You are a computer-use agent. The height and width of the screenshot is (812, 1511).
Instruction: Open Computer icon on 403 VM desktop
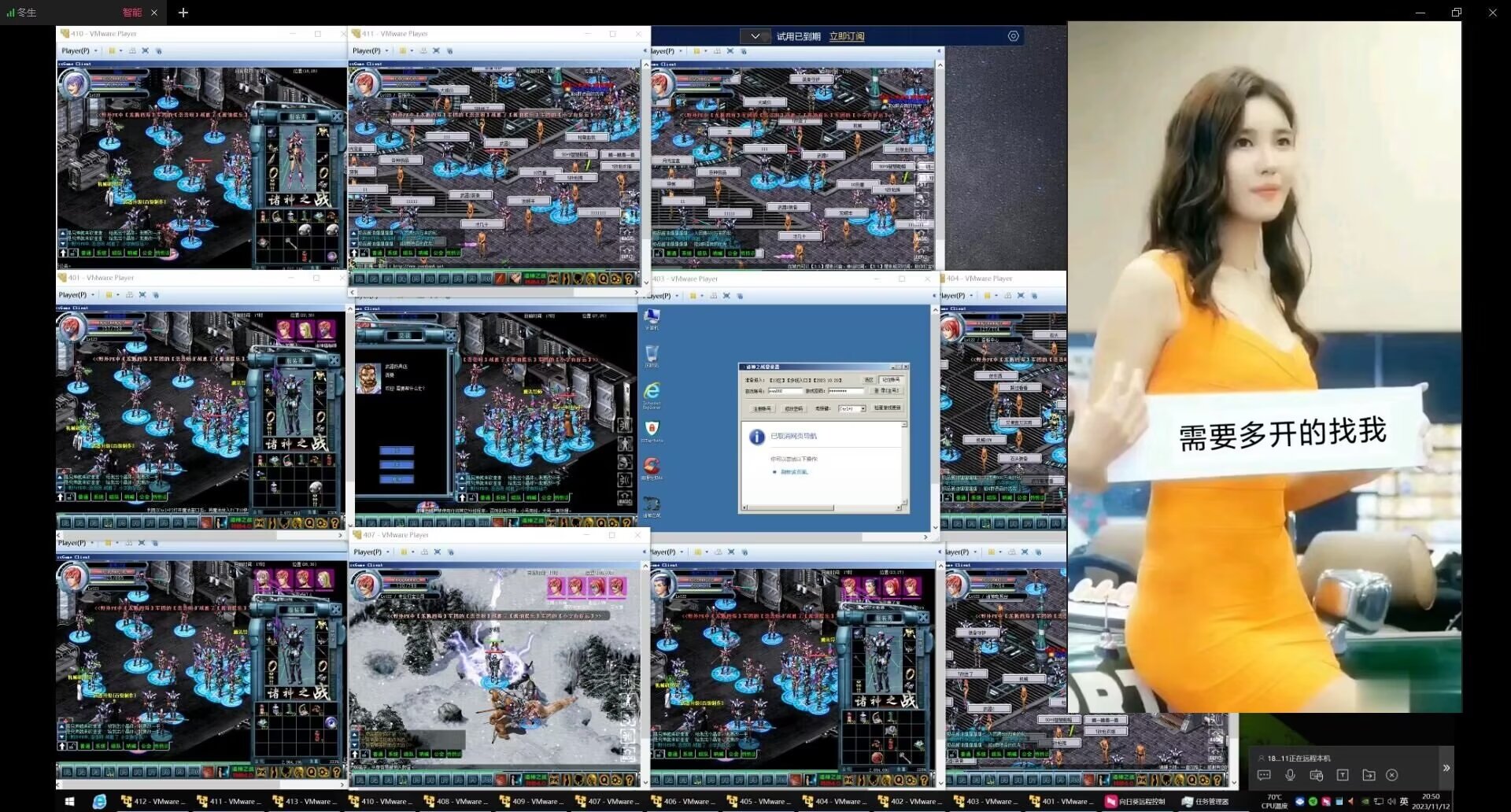pyautogui.click(x=652, y=319)
